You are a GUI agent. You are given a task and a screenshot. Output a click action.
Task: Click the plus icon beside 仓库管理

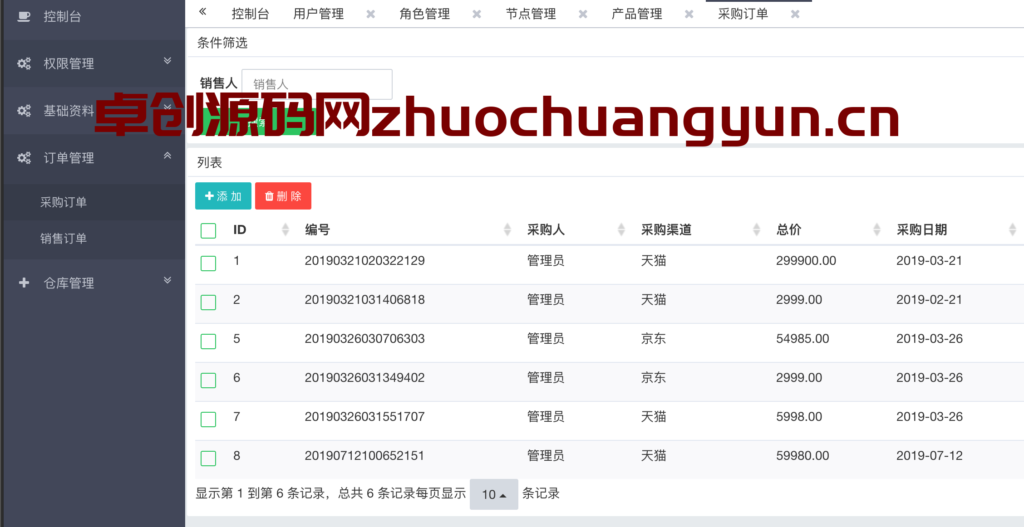tap(24, 283)
